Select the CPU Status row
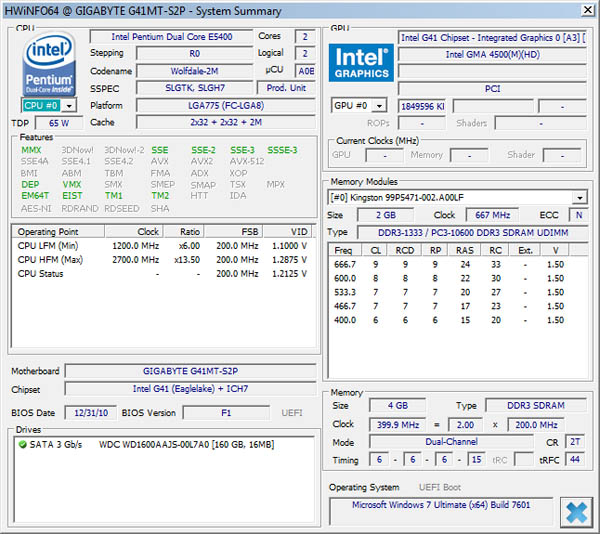600x534 pixels. coord(163,274)
